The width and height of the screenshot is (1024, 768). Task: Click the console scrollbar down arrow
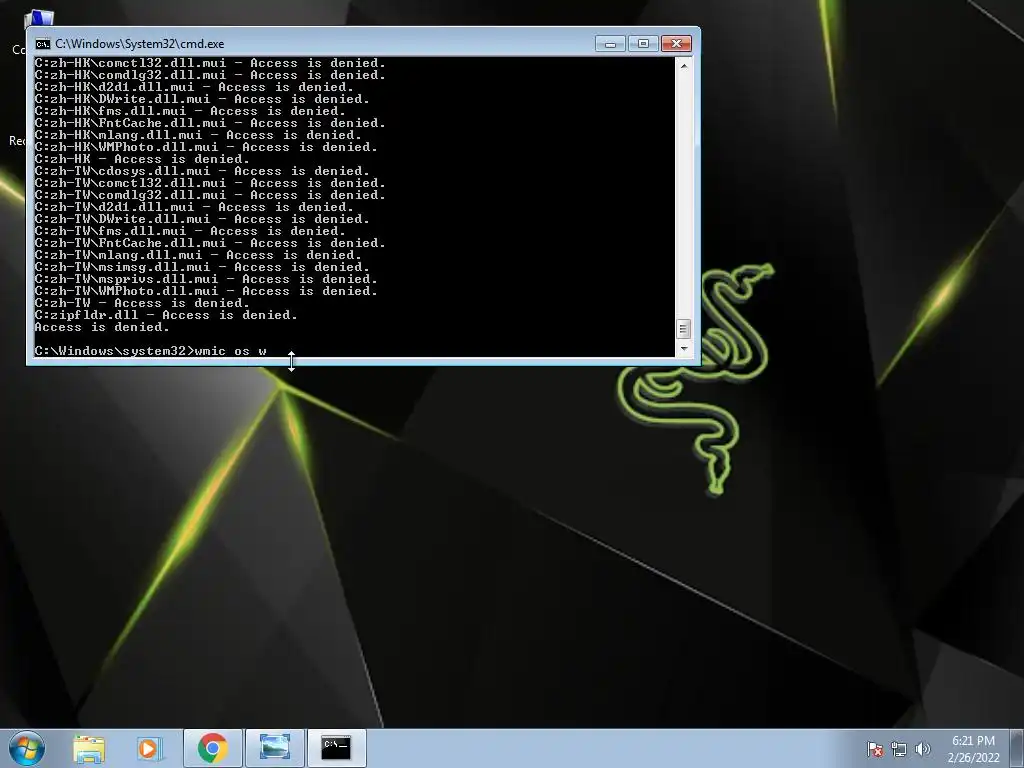pyautogui.click(x=683, y=349)
